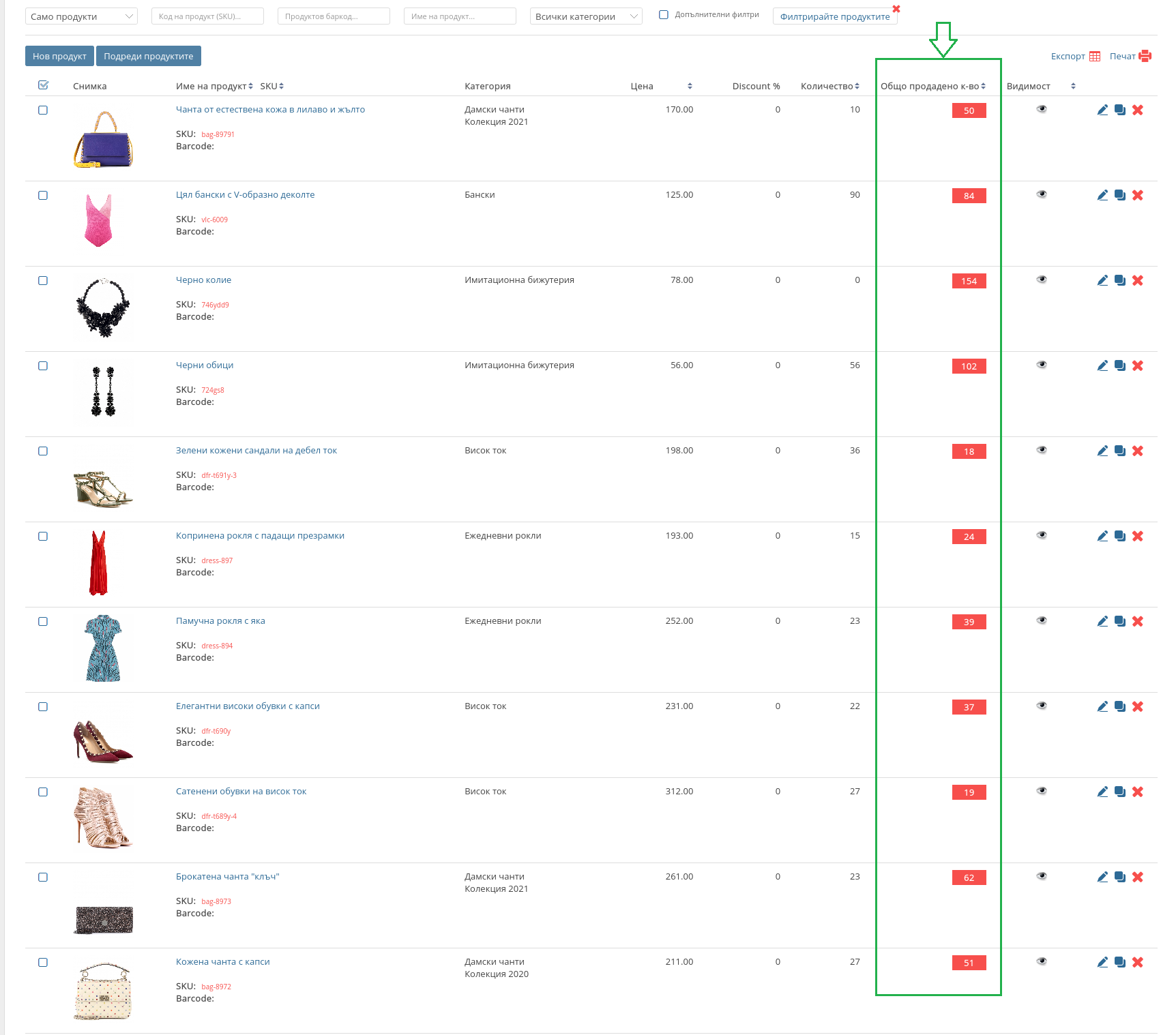Duplicate the Черни обици product via copy icon

[1120, 365]
